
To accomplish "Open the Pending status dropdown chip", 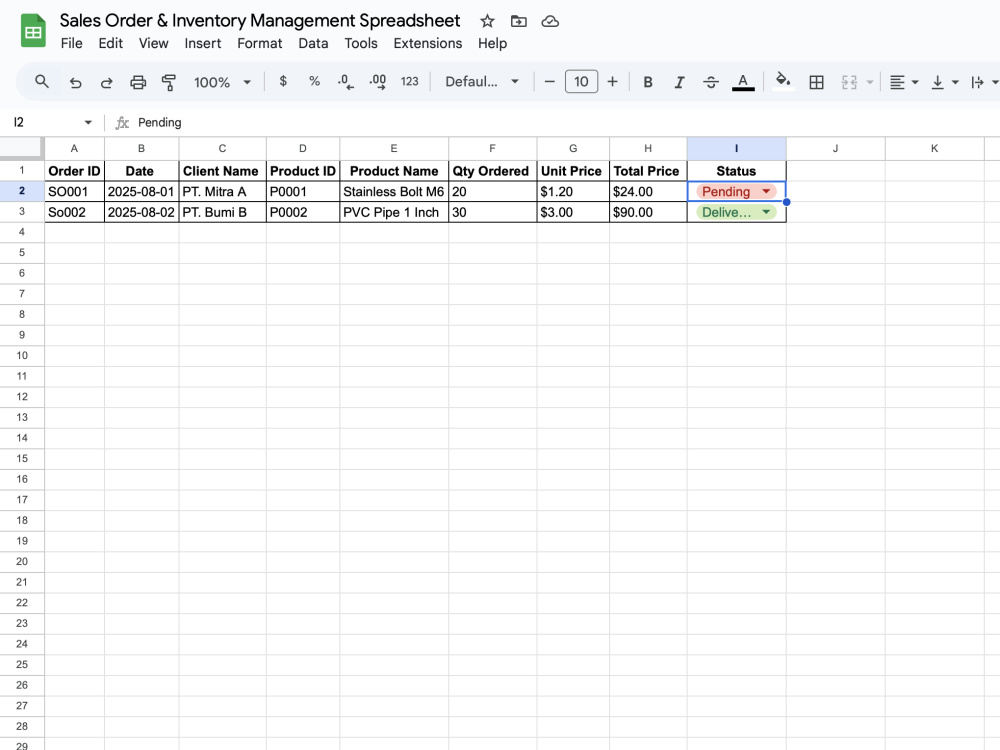I will pyautogui.click(x=737, y=191).
